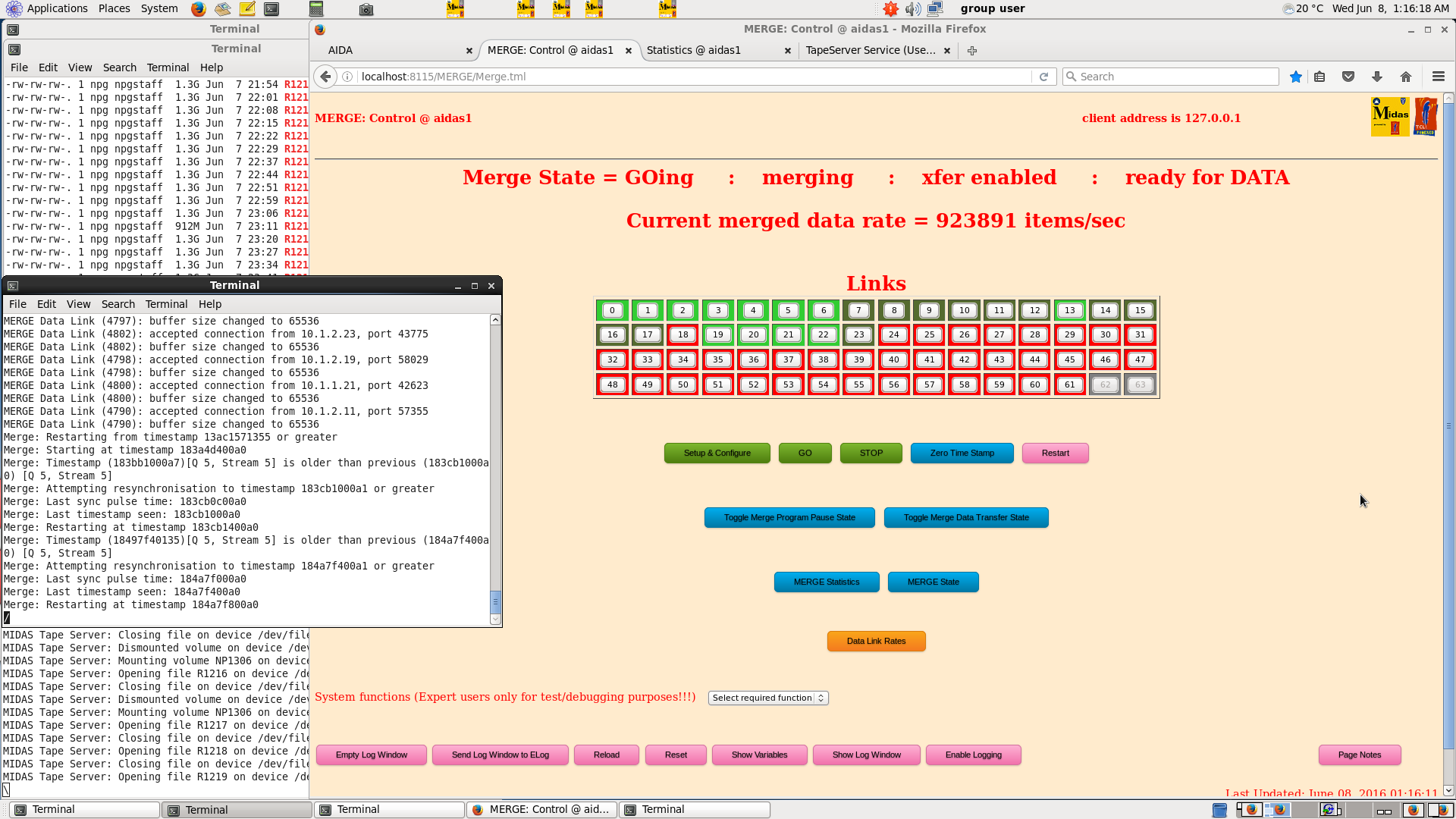Screen dimensions: 1456x819
Task: Go back with Firefox back arrow
Action: pos(325,77)
